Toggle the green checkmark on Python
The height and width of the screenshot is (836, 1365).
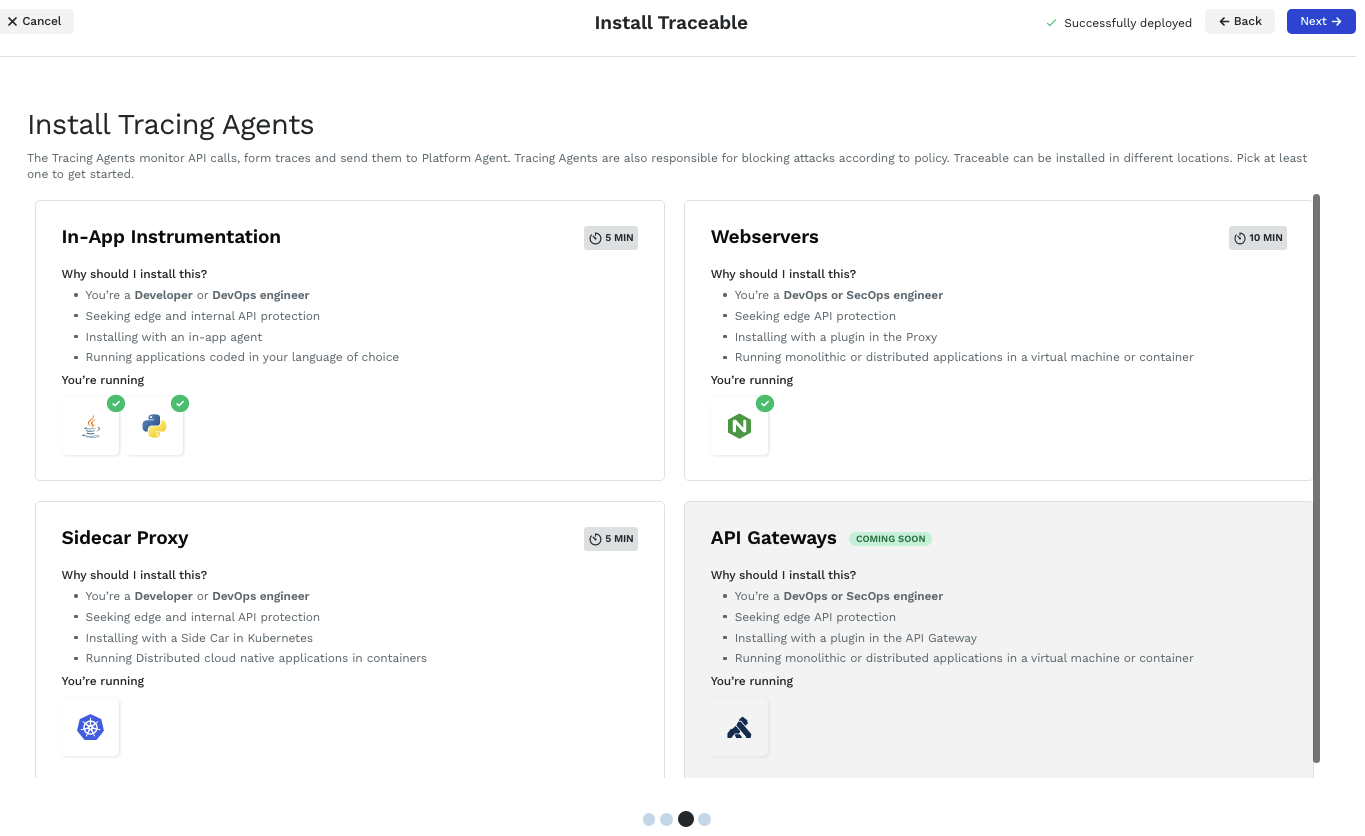click(180, 403)
